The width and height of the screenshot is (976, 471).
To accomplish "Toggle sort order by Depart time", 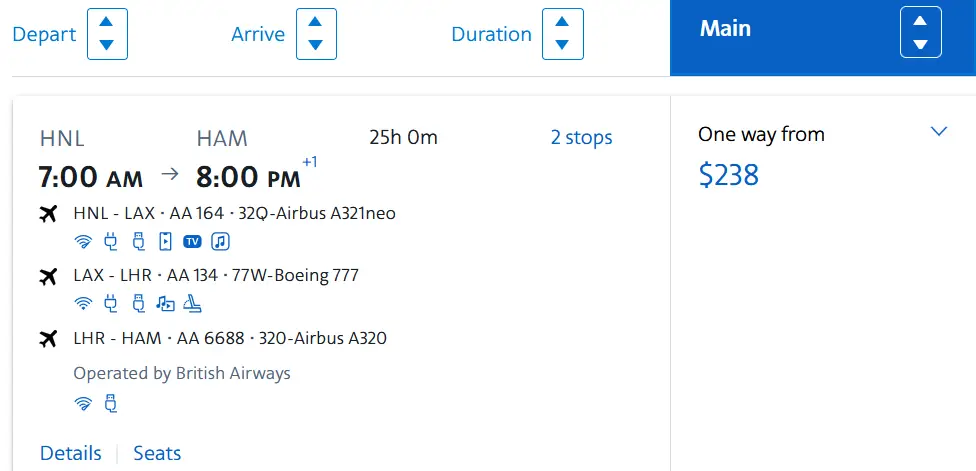I will (x=107, y=34).
